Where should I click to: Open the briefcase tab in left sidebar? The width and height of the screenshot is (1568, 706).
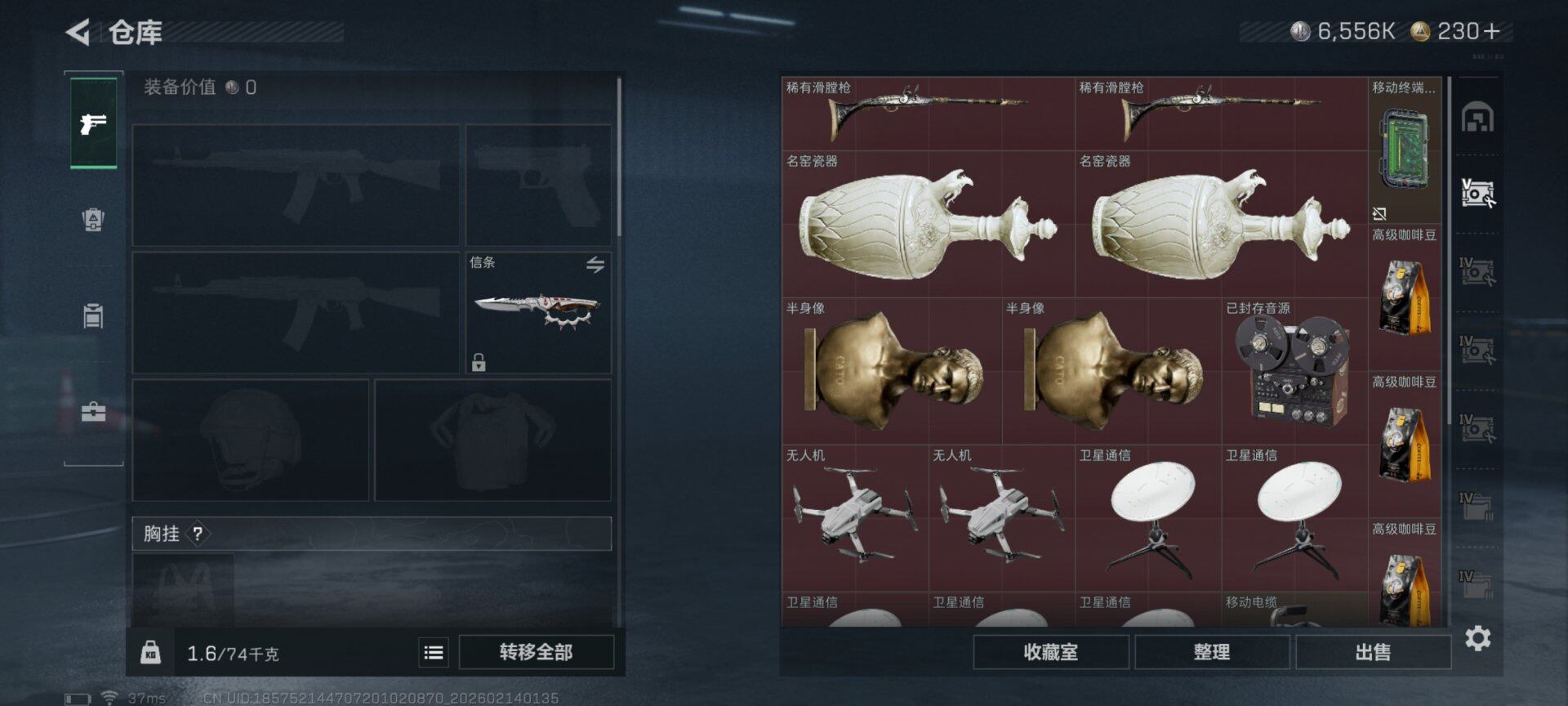pos(93,411)
